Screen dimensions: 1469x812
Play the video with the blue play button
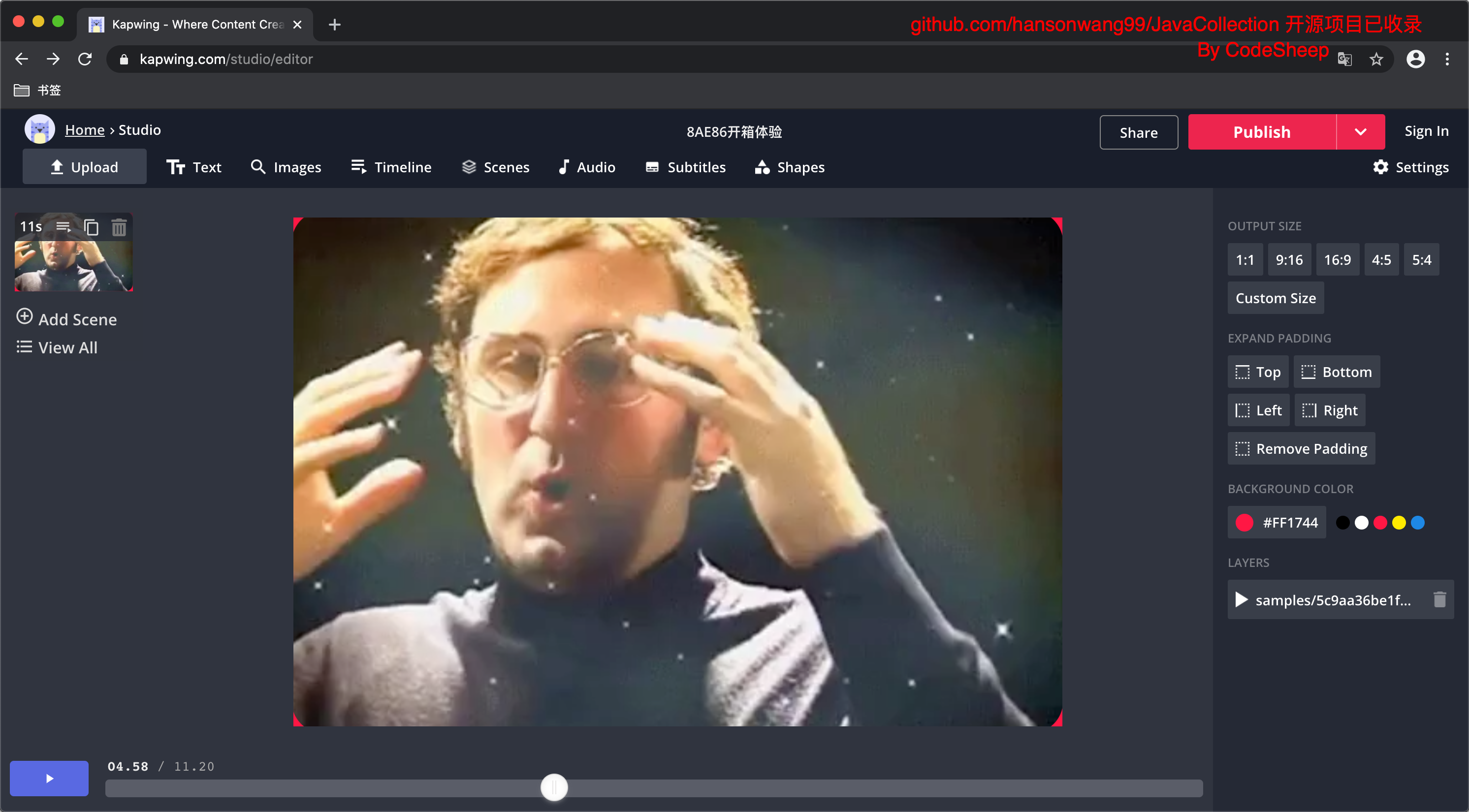pos(49,779)
